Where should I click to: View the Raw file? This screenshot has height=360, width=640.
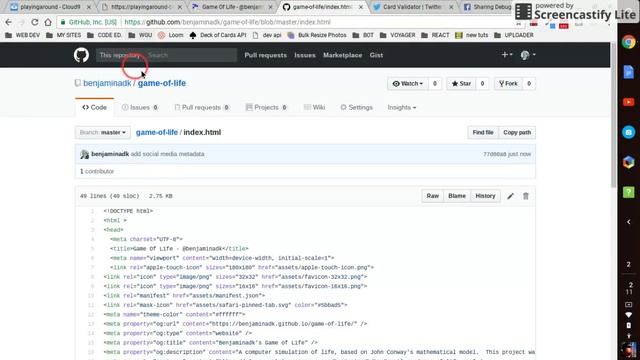point(432,196)
